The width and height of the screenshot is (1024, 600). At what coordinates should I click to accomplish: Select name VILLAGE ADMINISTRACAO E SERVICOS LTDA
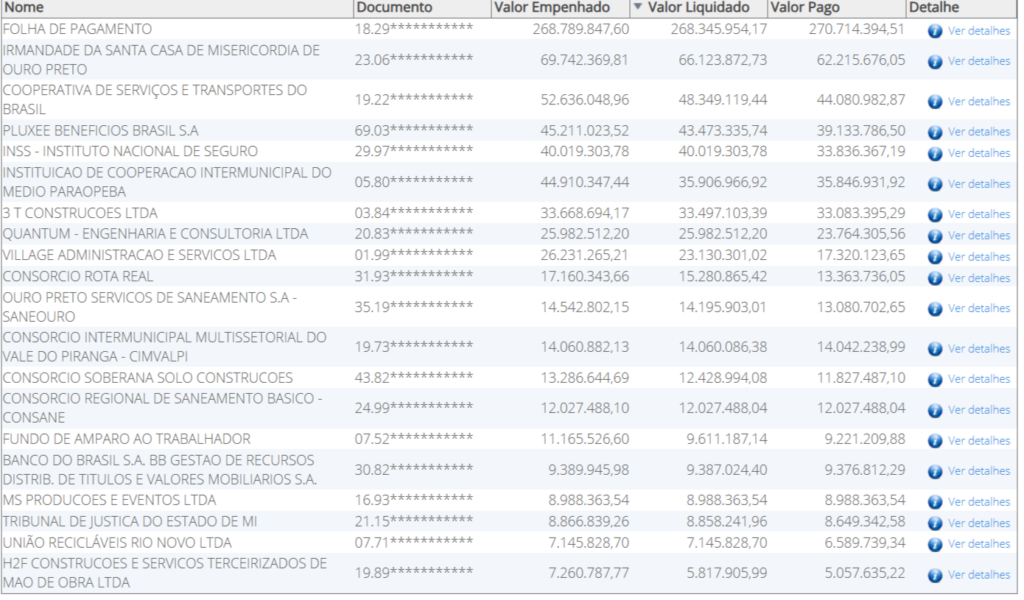140,255
